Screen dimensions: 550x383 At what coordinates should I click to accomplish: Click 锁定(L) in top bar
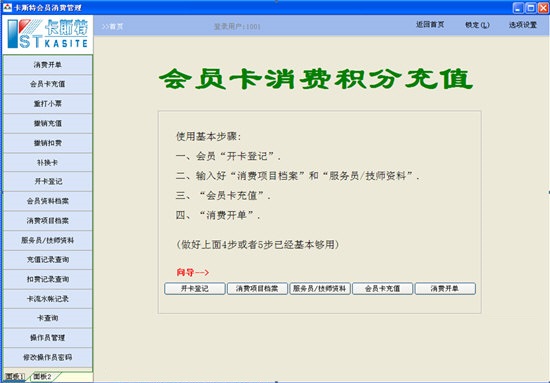click(x=477, y=25)
